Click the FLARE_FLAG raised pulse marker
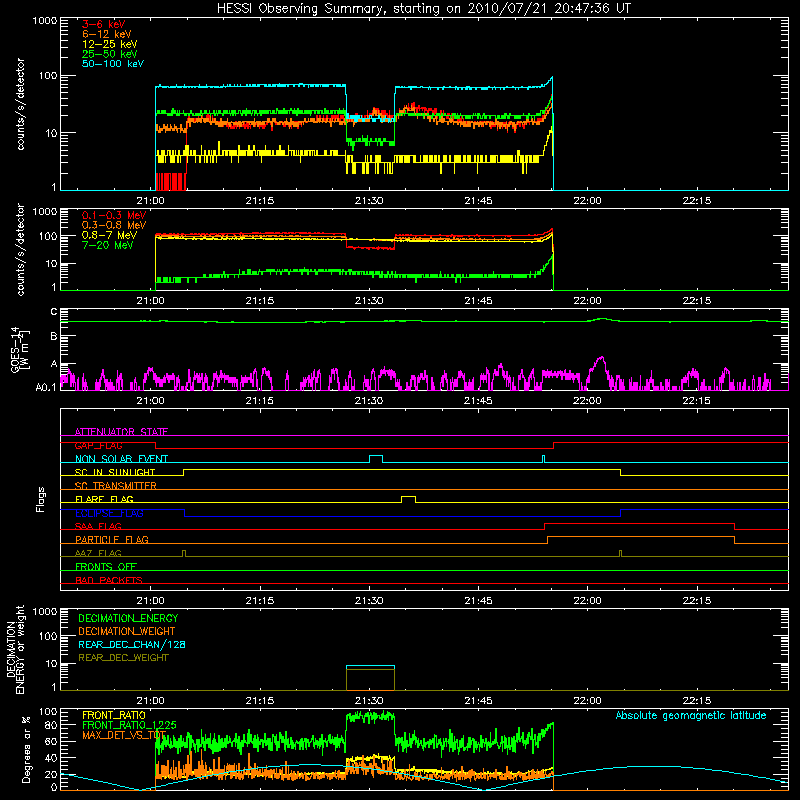Image resolution: width=800 pixels, height=800 pixels. coord(408,499)
